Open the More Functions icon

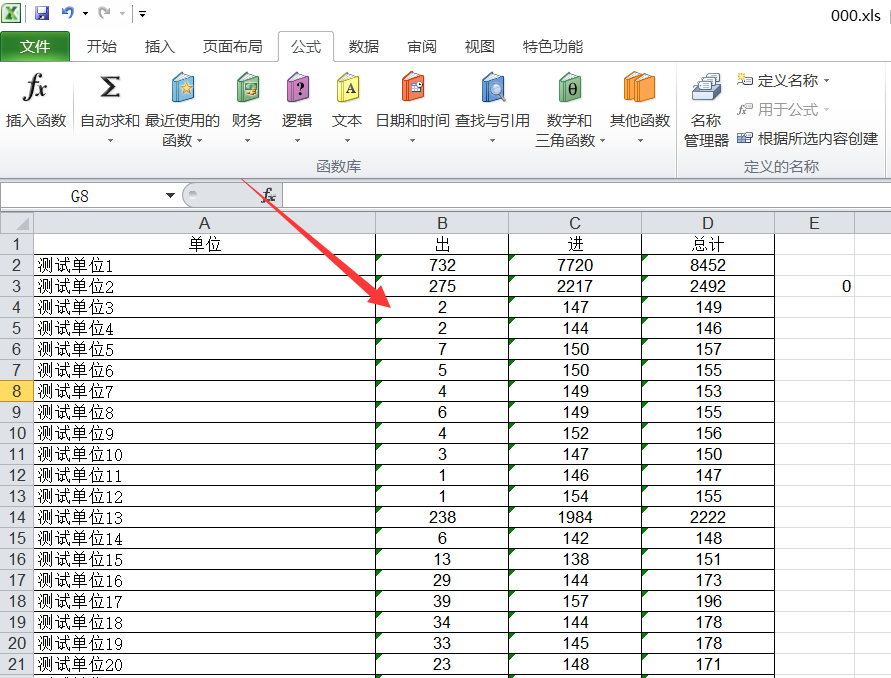pyautogui.click(x=640, y=88)
